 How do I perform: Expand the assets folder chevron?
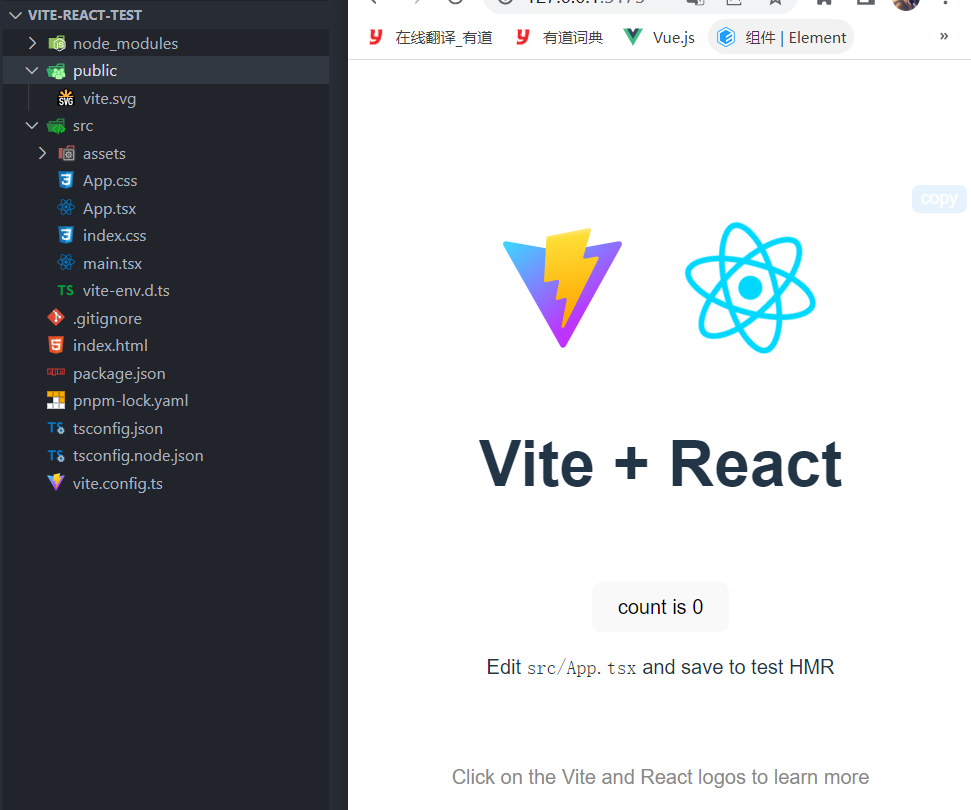(x=42, y=153)
